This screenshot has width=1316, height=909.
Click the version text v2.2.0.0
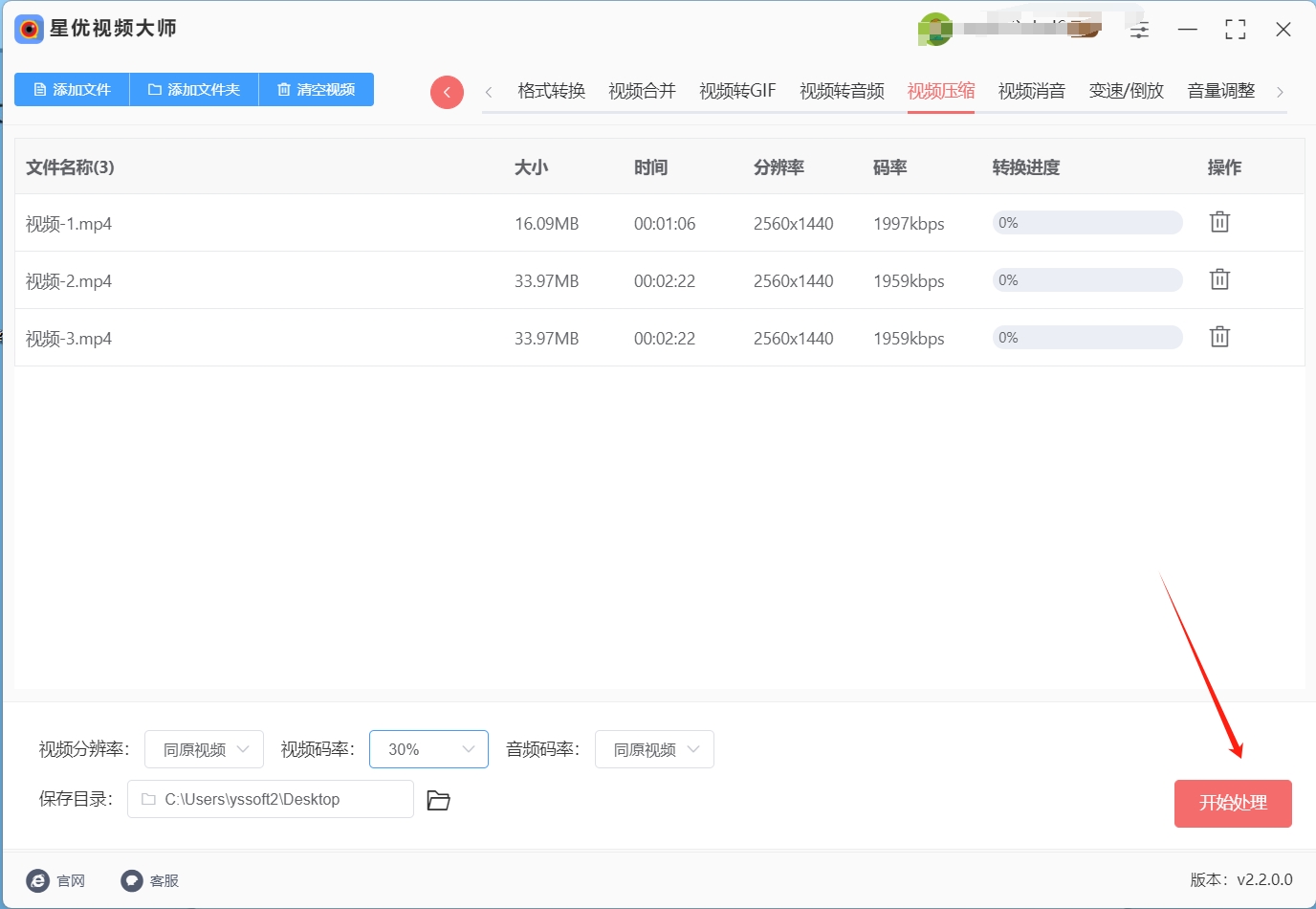pos(1264,879)
